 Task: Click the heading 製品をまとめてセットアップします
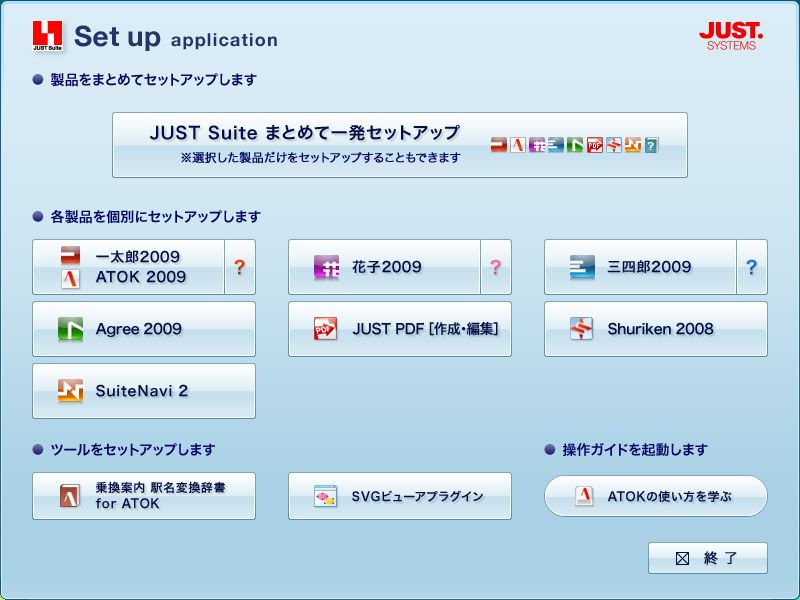click(x=154, y=80)
